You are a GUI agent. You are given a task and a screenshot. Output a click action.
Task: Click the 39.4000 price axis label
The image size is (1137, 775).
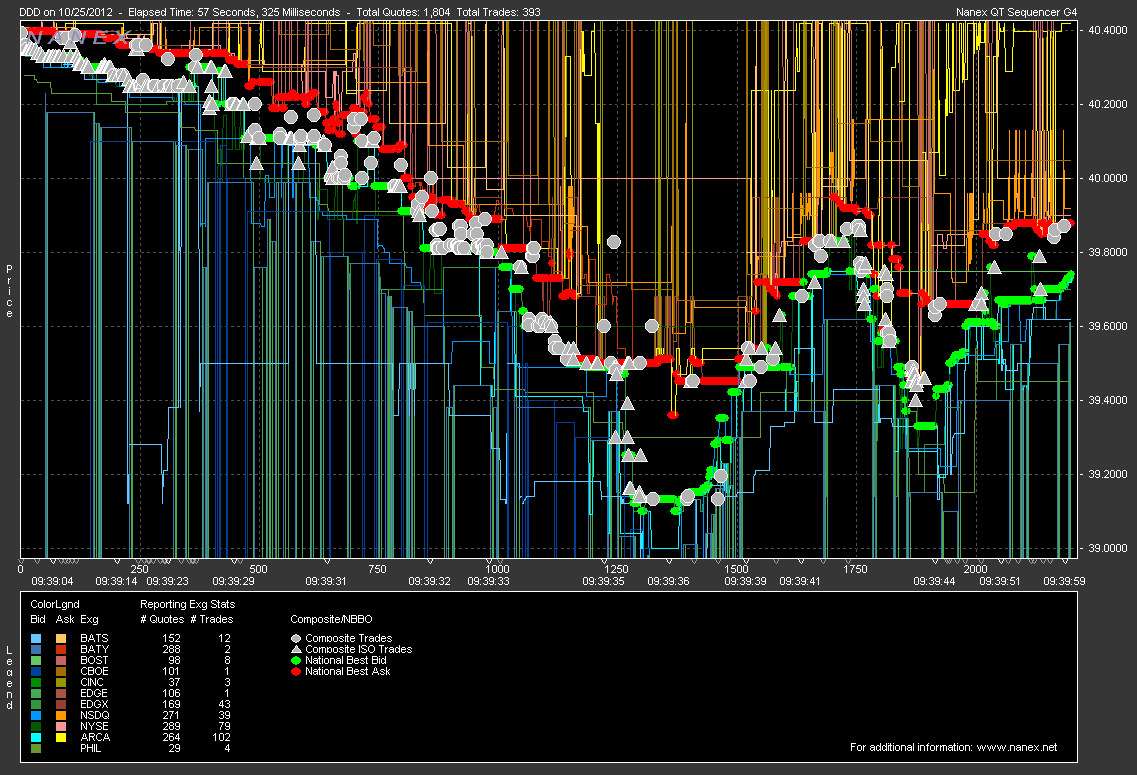point(1107,400)
